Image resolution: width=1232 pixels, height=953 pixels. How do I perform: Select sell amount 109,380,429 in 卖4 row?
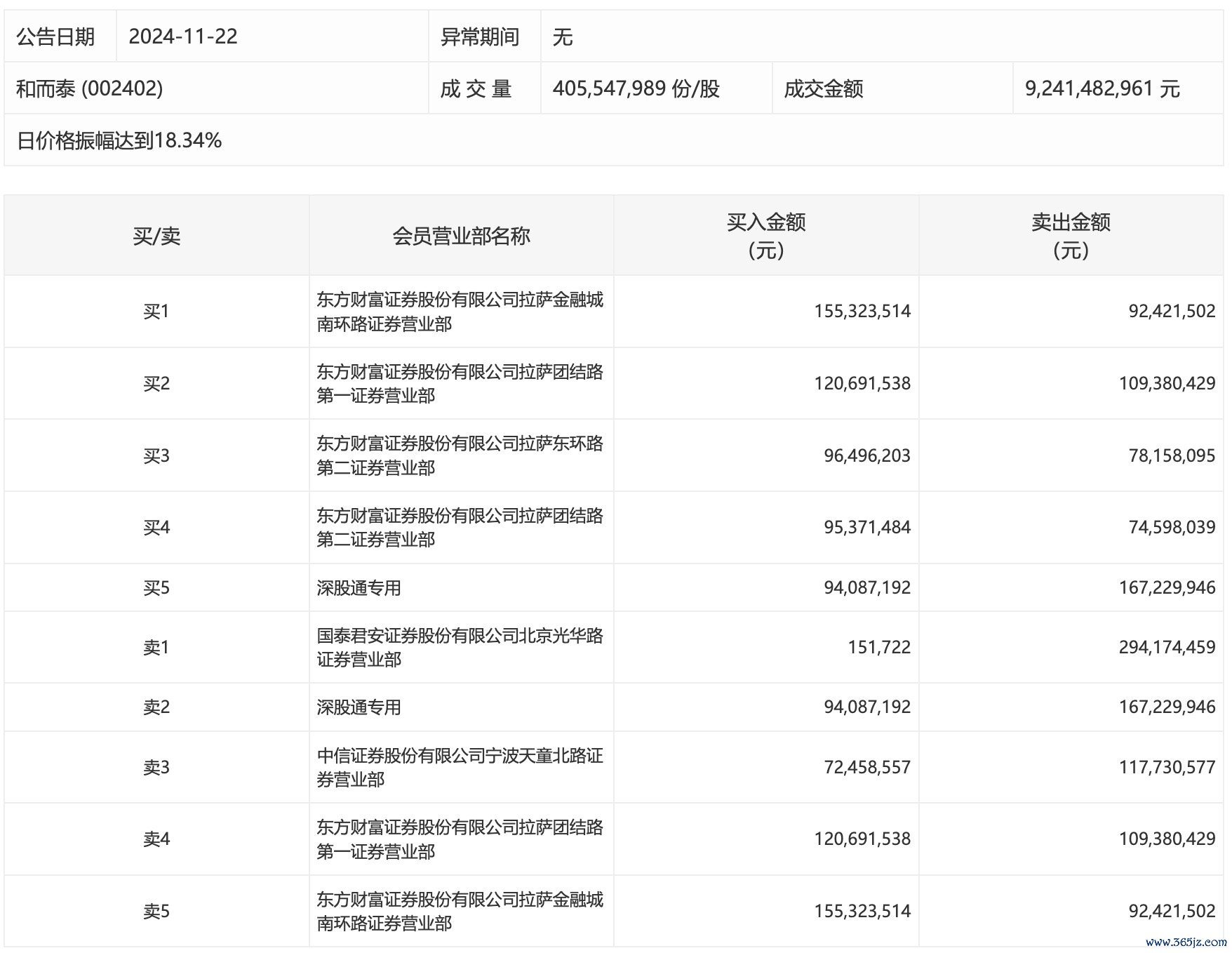click(x=1167, y=839)
